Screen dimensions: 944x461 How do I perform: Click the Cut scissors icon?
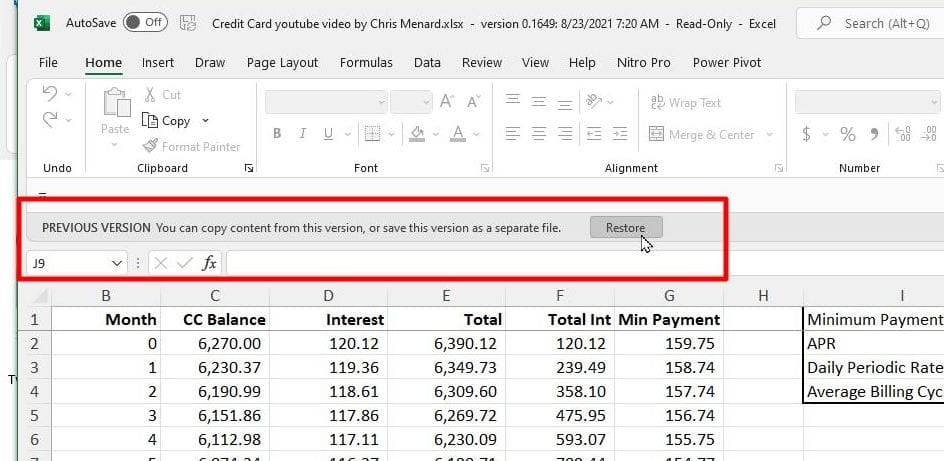[151, 94]
